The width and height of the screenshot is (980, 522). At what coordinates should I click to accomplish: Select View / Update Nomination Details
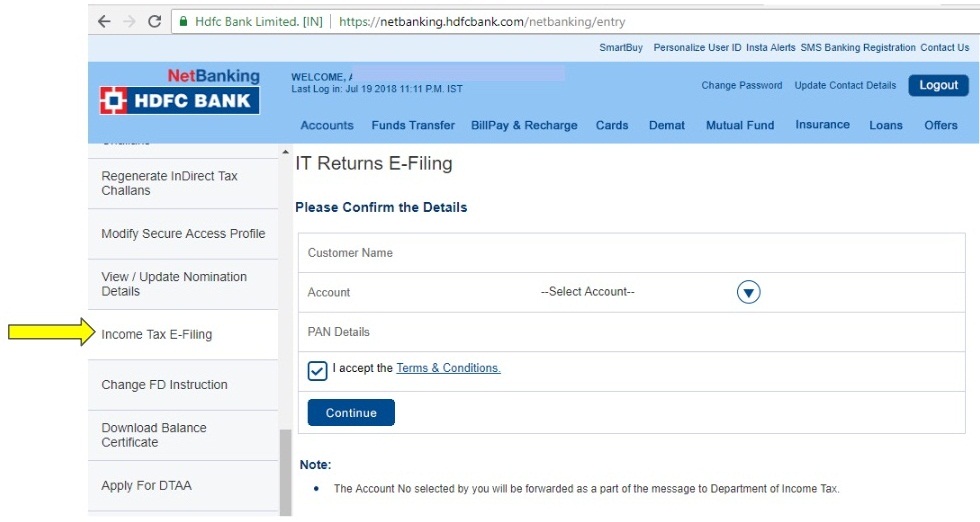pyautogui.click(x=183, y=284)
